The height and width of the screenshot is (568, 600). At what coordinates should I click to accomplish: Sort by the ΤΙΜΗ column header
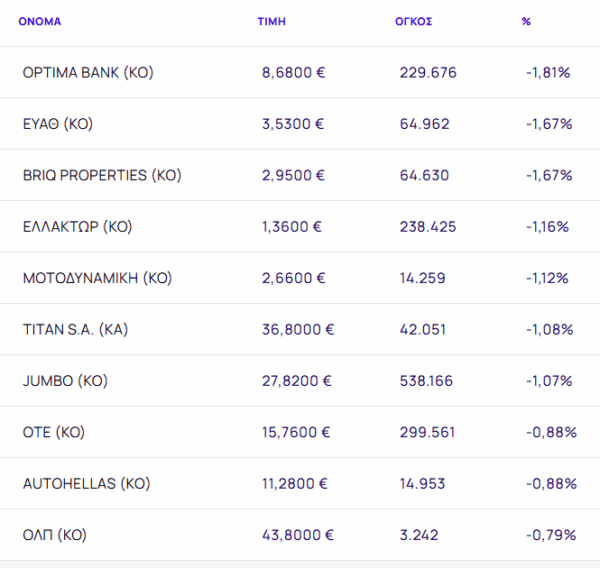tap(272, 21)
